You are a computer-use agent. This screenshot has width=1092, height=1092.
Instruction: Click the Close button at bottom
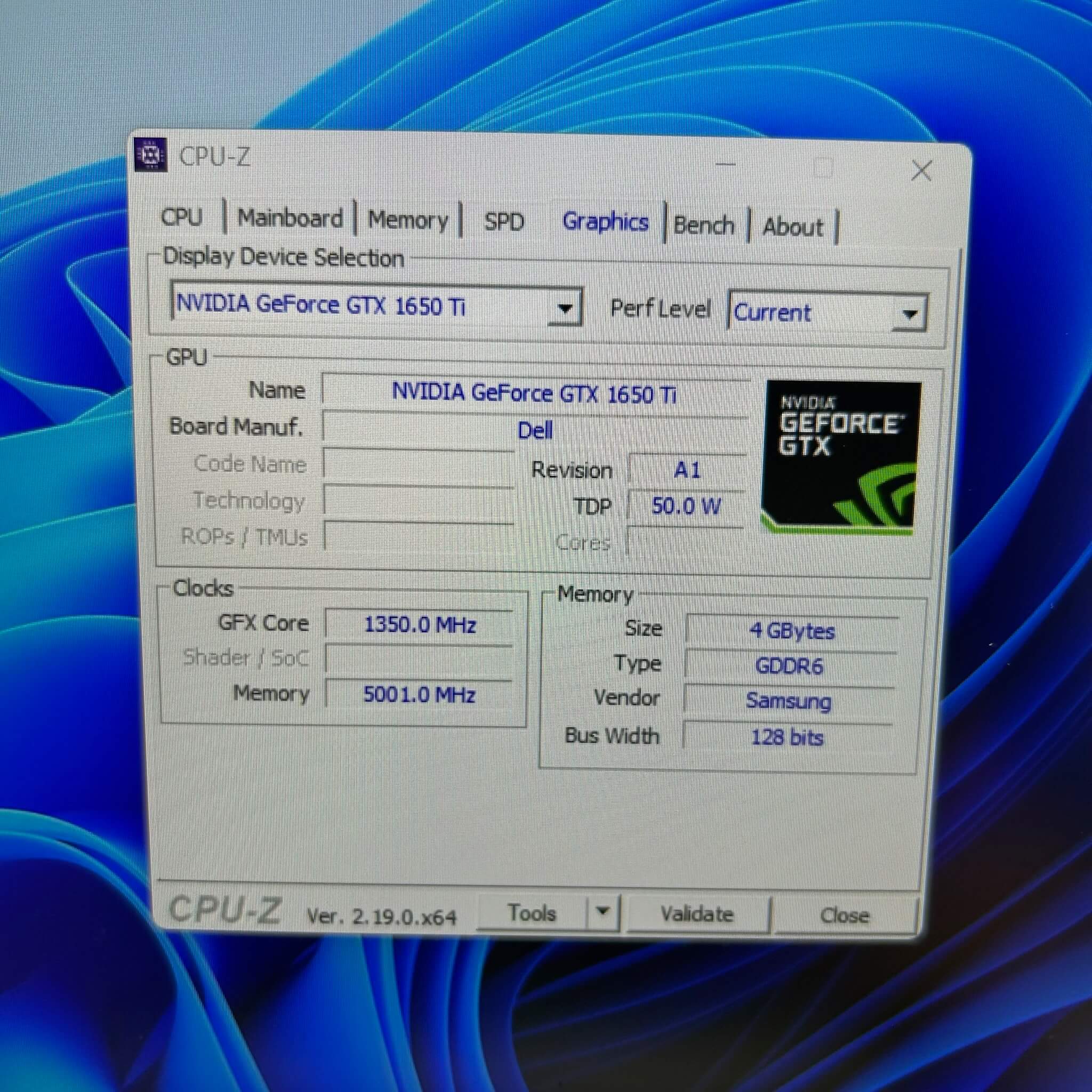pyautogui.click(x=845, y=915)
